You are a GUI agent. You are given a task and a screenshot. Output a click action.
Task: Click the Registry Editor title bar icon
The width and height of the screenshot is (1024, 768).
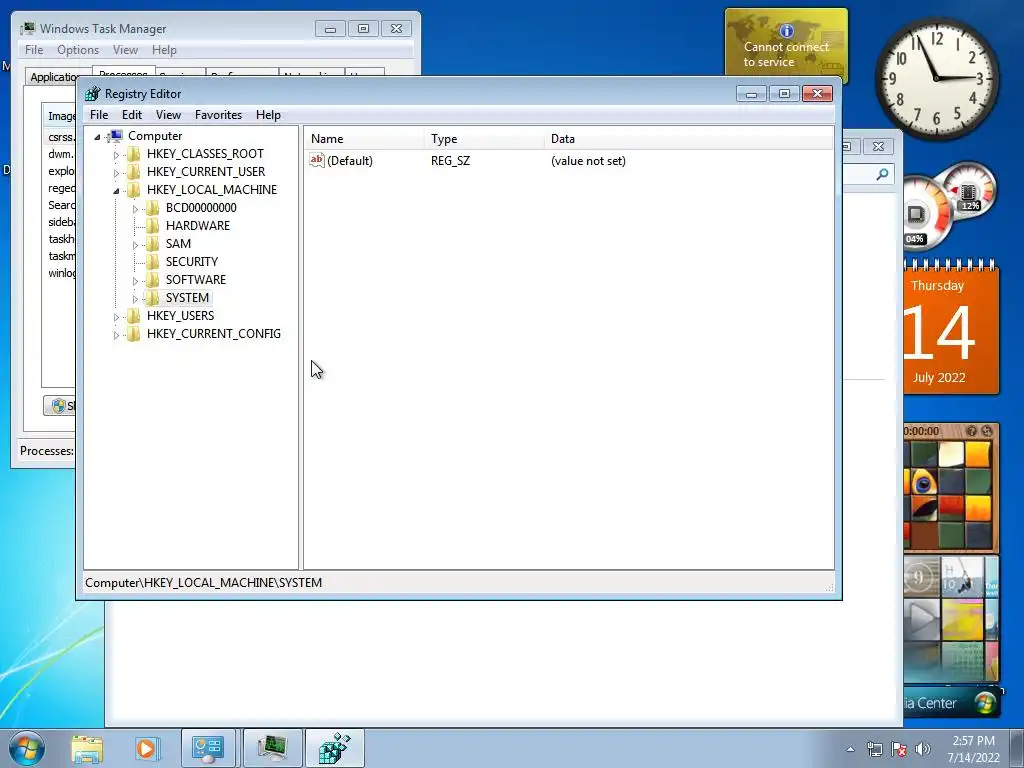click(93, 93)
